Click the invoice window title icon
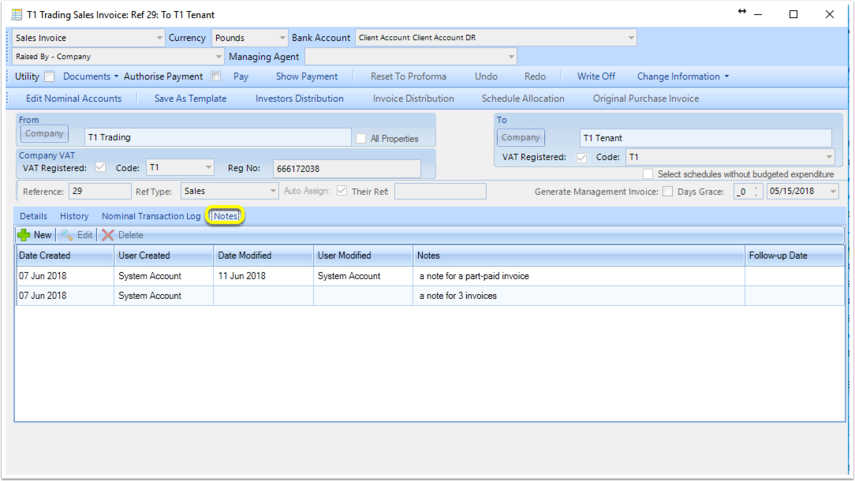This screenshot has width=855, height=481. [17, 15]
